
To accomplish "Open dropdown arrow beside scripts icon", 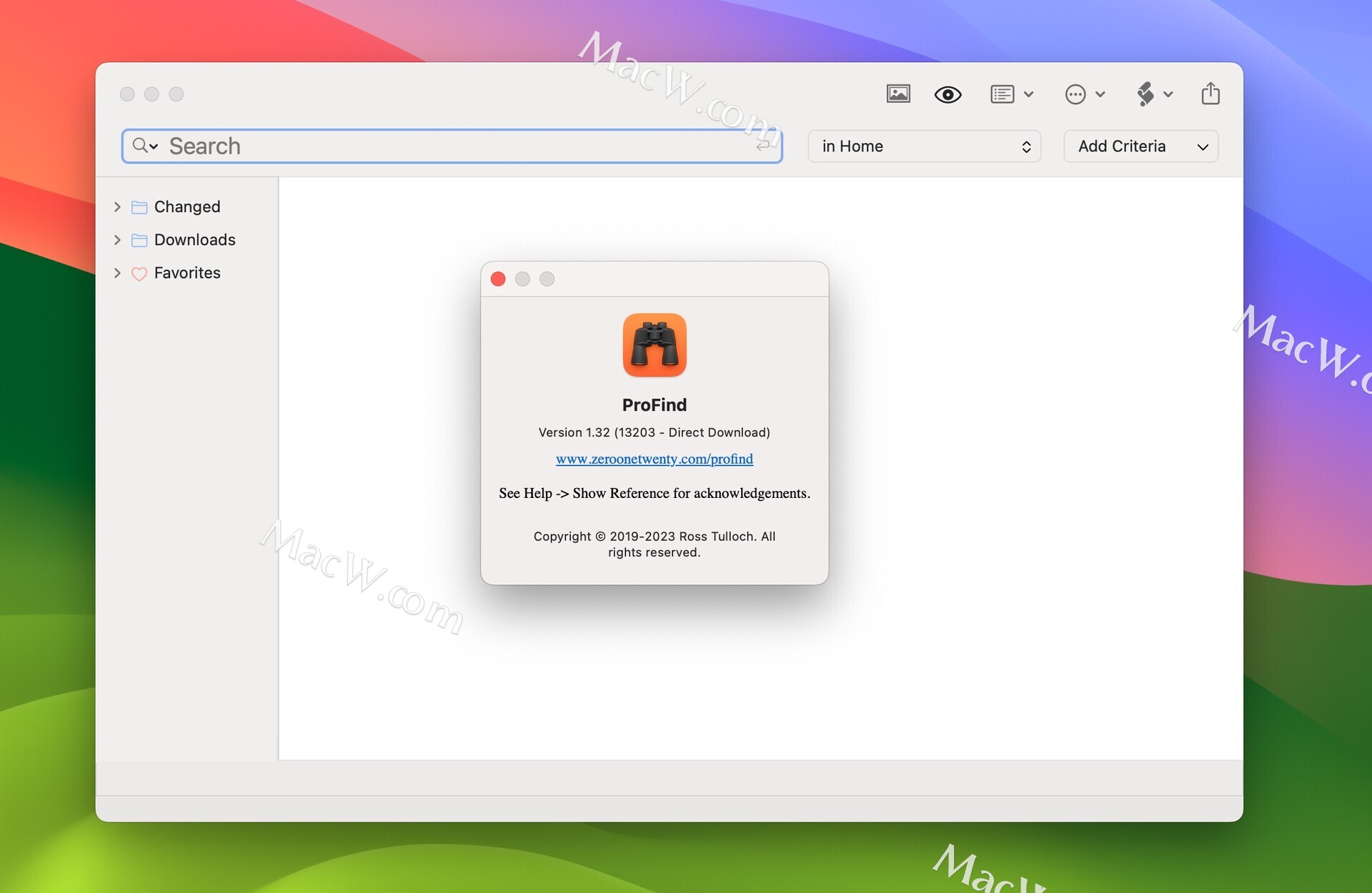I will [x=1168, y=94].
